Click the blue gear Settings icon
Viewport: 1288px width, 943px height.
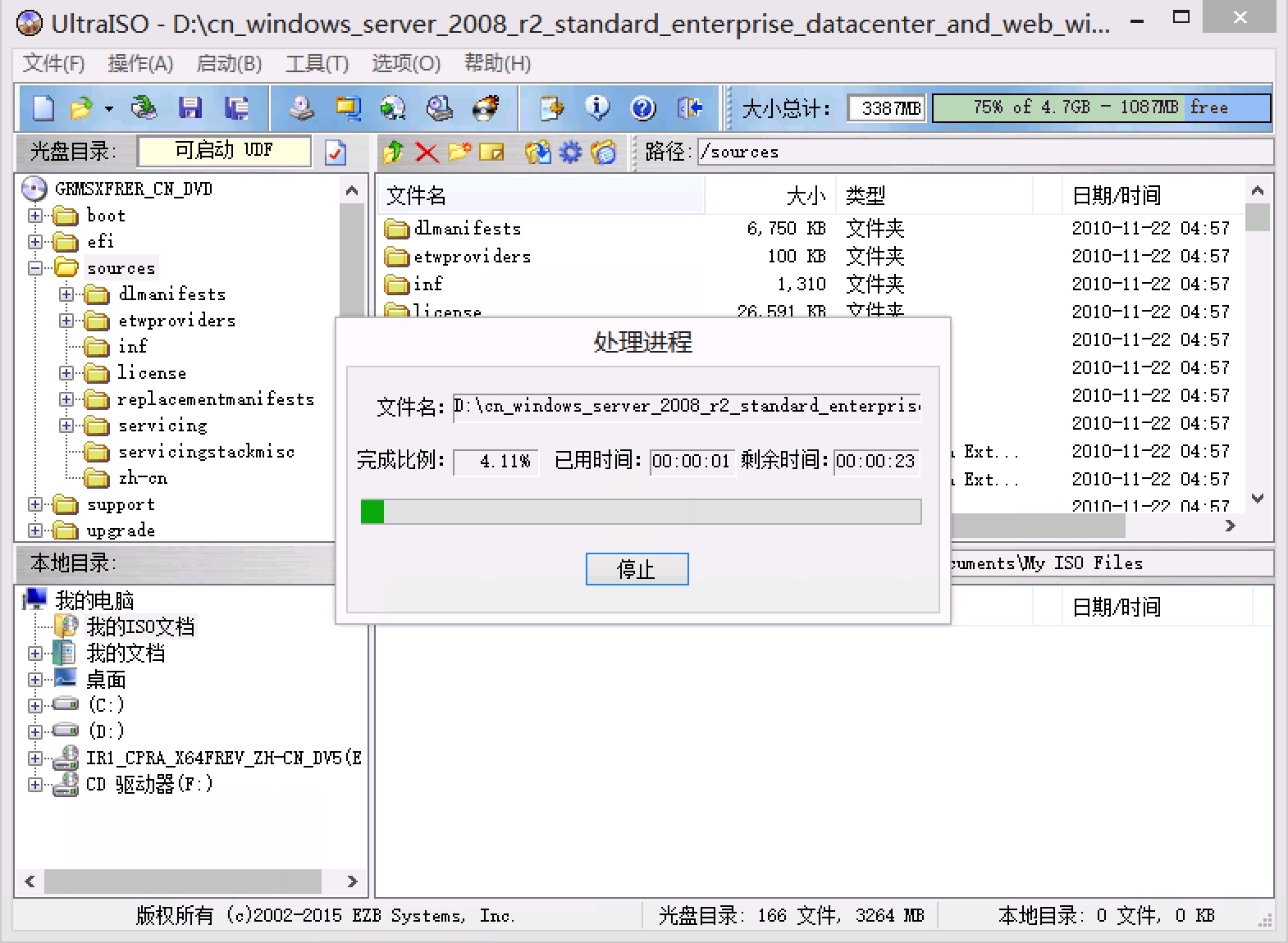pos(570,152)
